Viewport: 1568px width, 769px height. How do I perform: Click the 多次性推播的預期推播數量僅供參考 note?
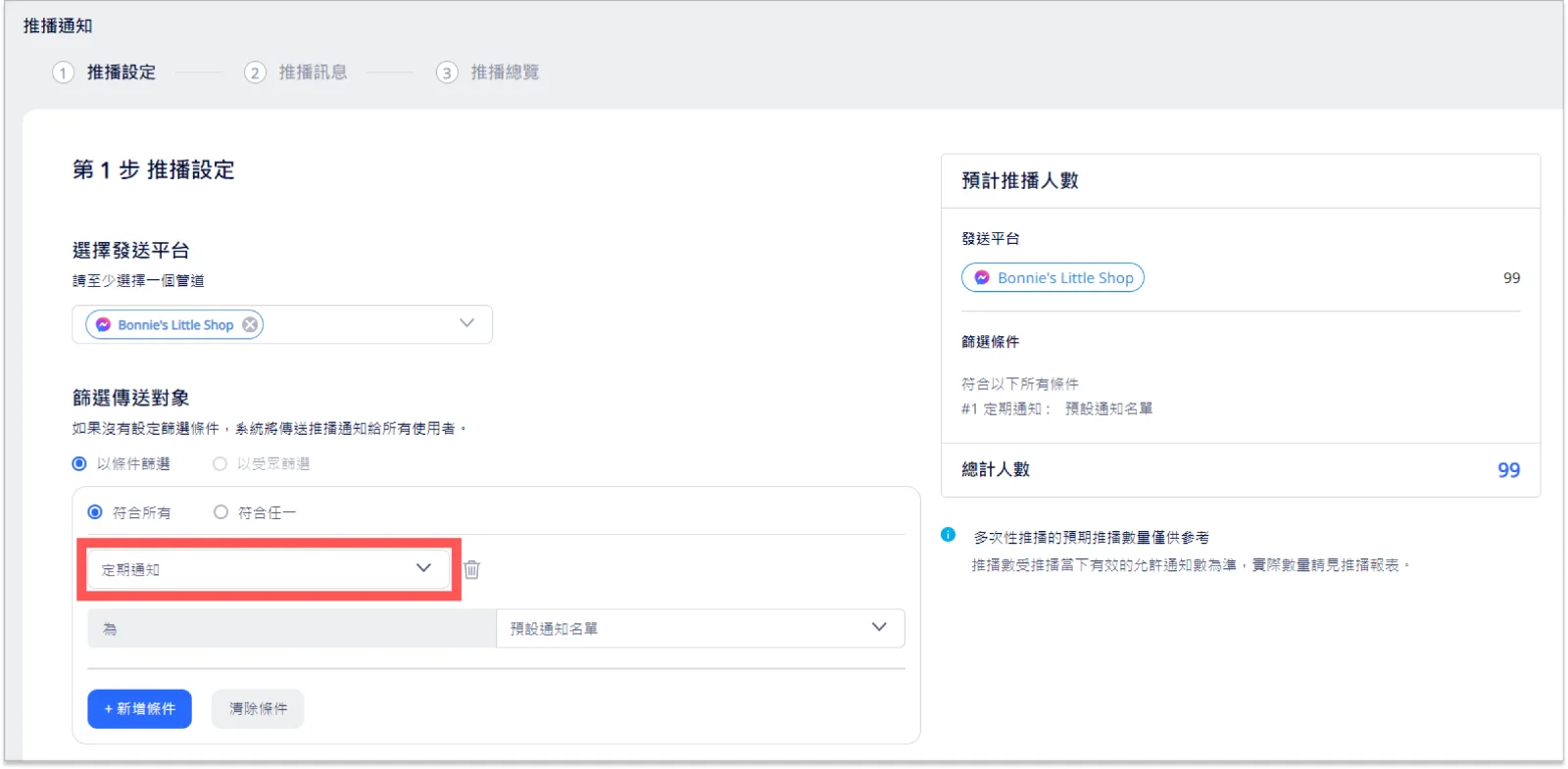tap(1091, 538)
